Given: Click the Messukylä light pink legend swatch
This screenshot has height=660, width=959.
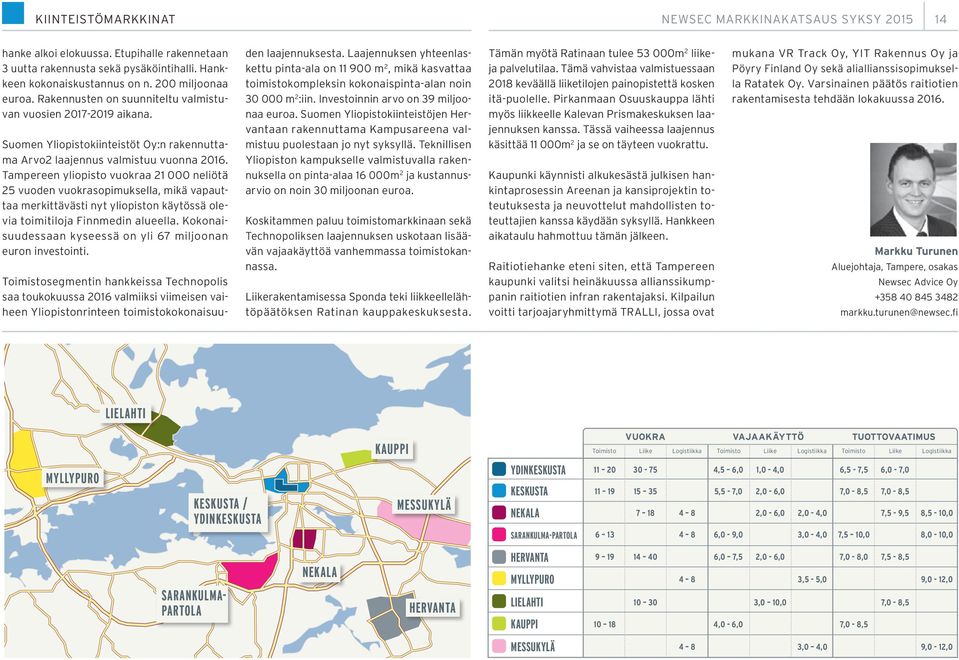Looking at the screenshot, I should 499,646.
